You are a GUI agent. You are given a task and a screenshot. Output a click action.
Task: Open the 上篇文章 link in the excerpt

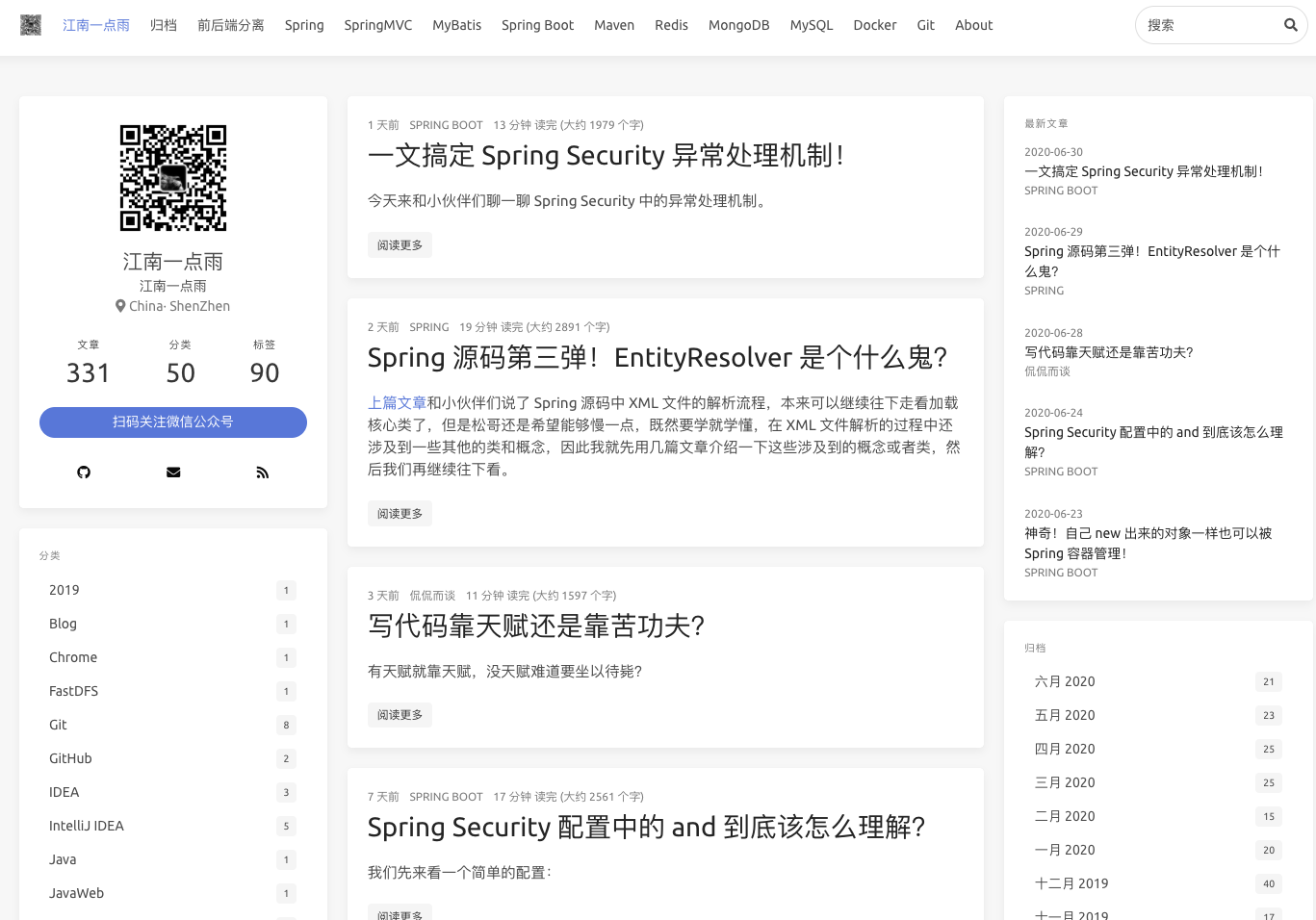(397, 402)
